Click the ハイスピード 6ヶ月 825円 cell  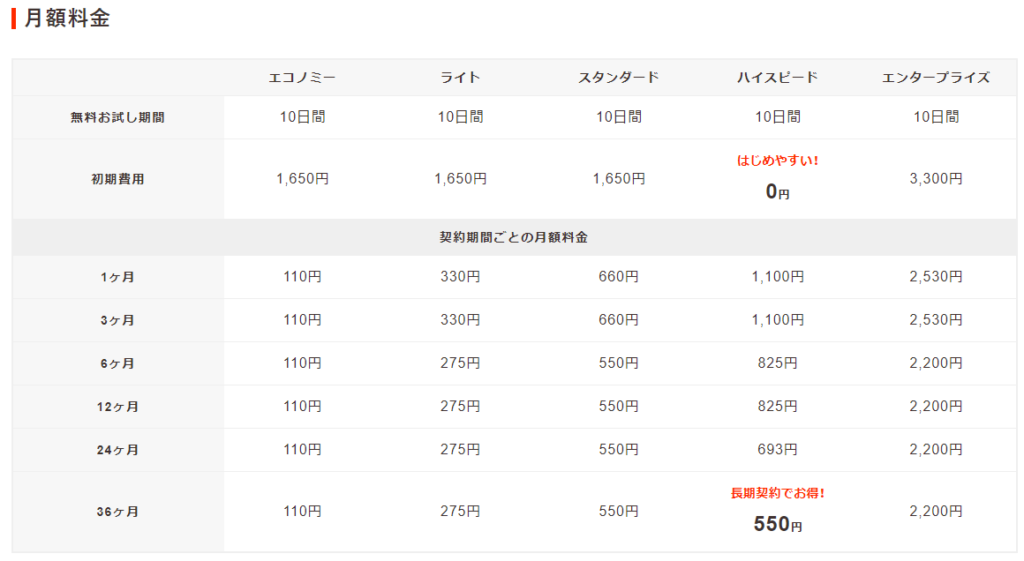(x=777, y=362)
